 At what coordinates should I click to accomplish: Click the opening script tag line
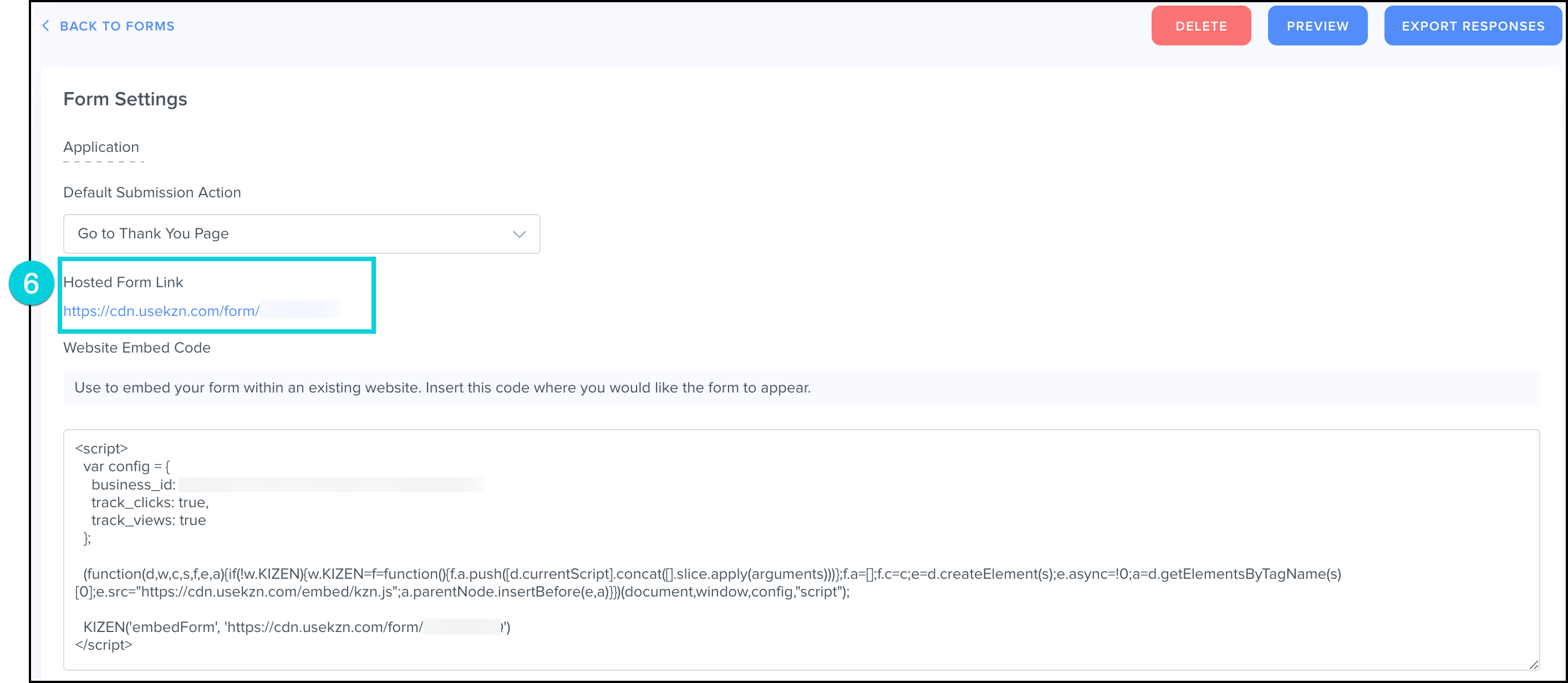[101, 448]
